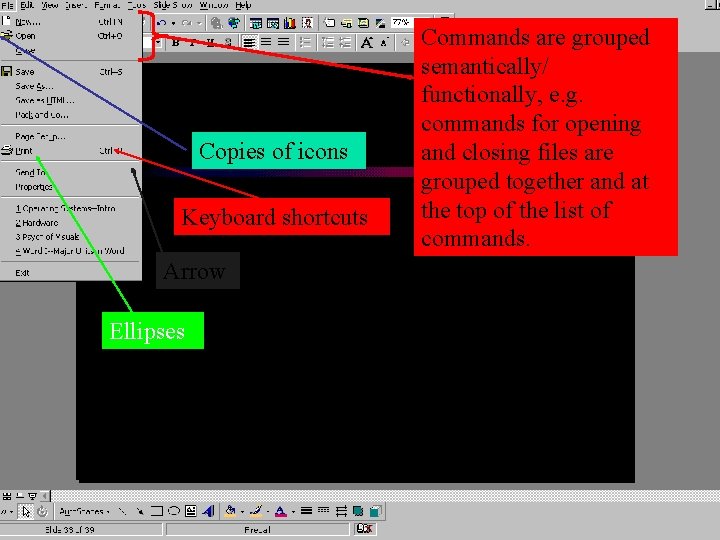
Task: Click the New Slide icon
Action: click(329, 22)
